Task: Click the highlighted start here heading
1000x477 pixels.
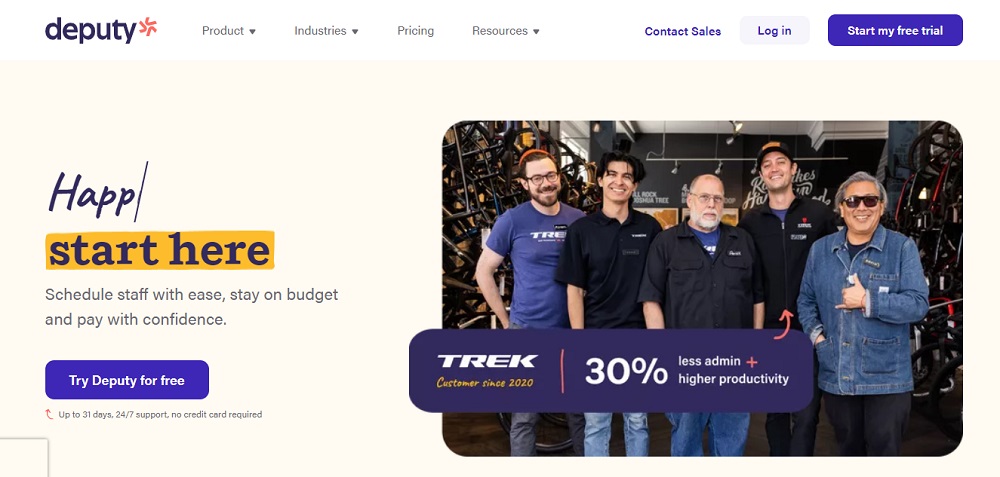Action: click(160, 250)
